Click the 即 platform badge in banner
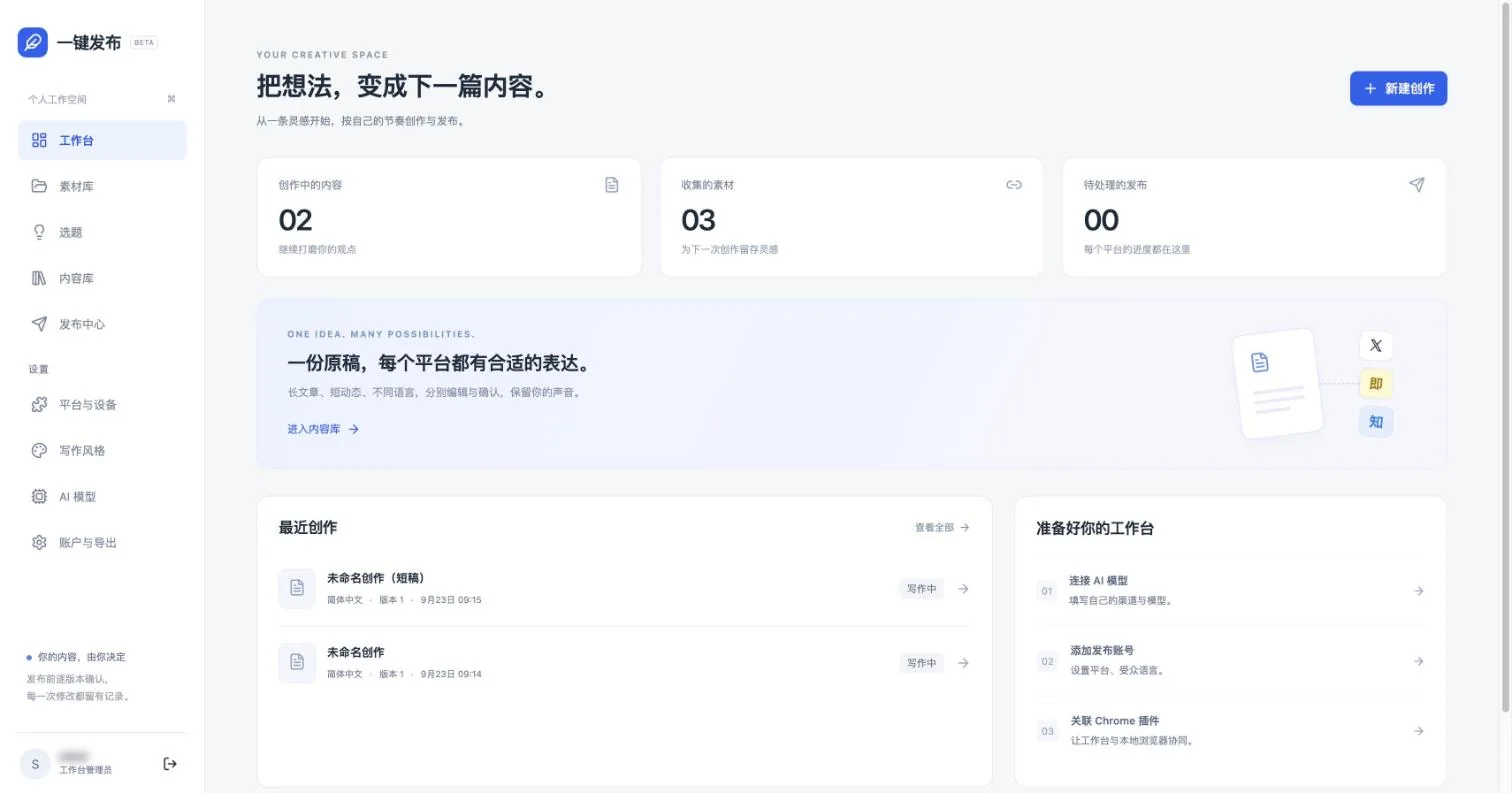The image size is (1512, 793). click(1376, 384)
